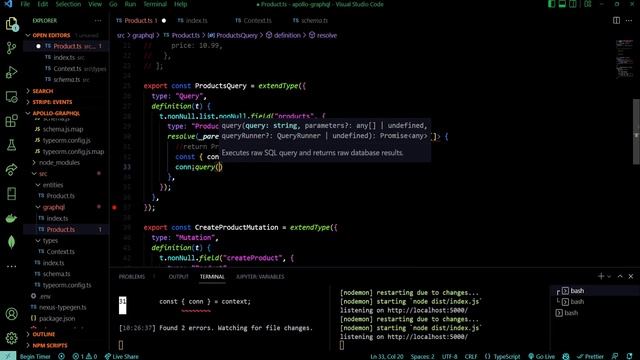Close the bottom terminal panel
The image size is (640, 360).
click(x=631, y=276)
